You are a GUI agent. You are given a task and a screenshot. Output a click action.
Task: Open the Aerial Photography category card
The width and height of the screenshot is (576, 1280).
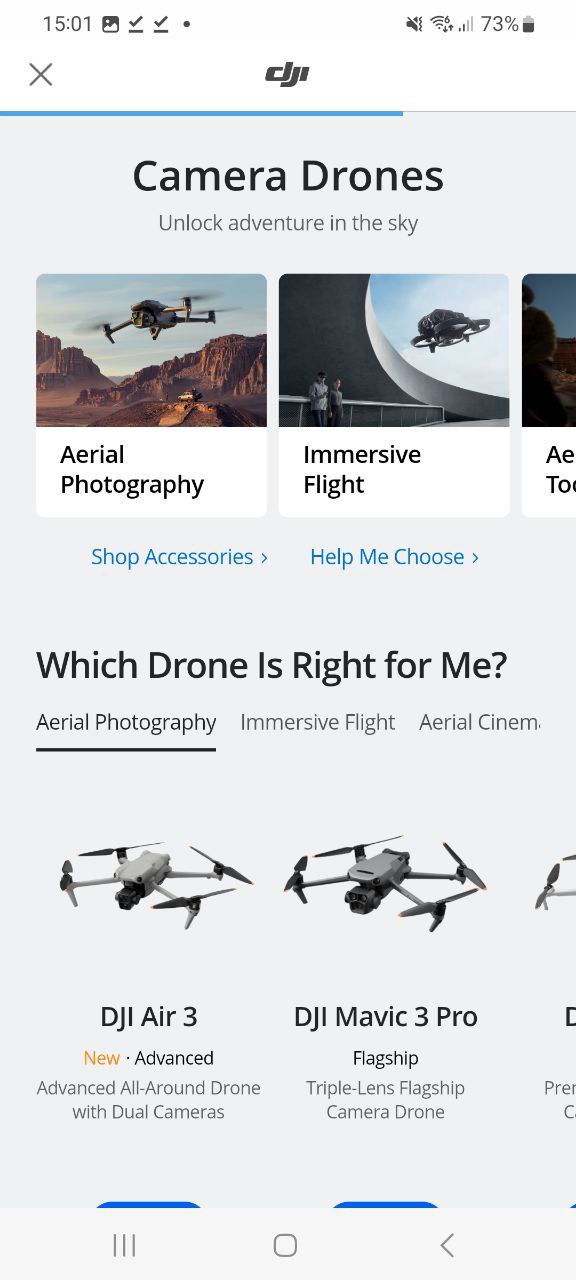pyautogui.click(x=151, y=395)
